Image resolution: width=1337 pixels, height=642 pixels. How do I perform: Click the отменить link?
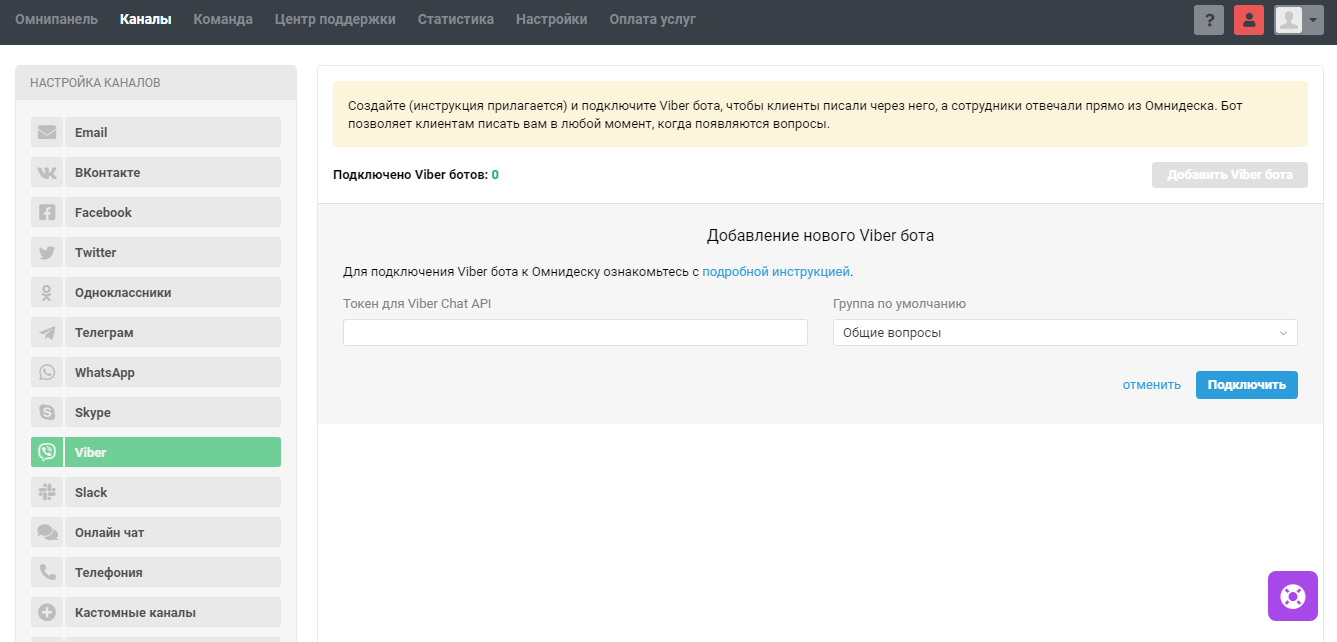1152,384
